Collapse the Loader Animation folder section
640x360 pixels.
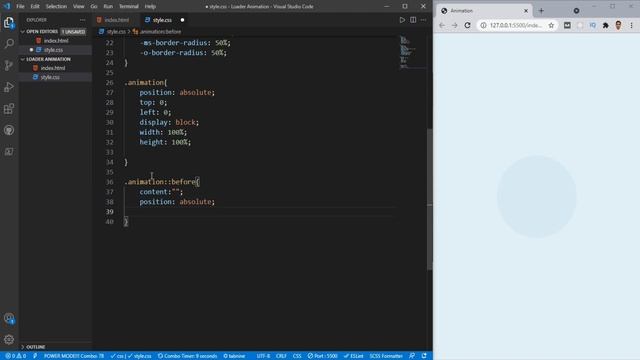tap(22, 59)
